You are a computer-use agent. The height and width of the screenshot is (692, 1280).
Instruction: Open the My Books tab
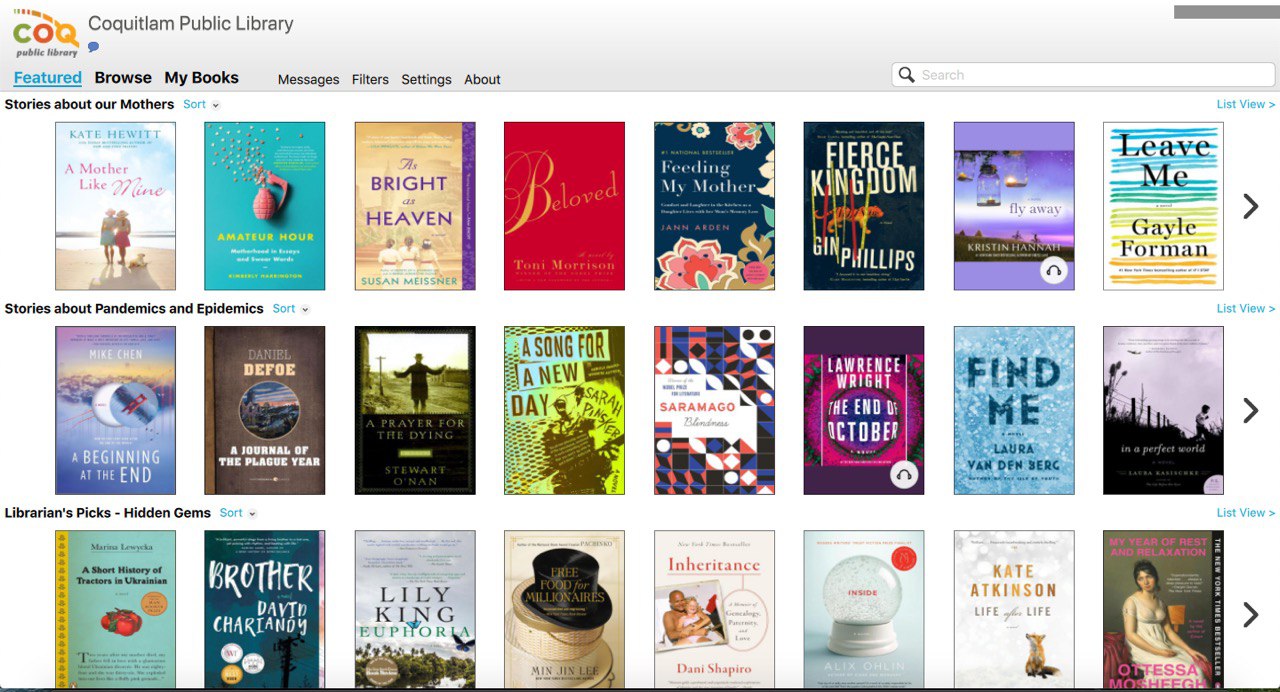click(201, 78)
